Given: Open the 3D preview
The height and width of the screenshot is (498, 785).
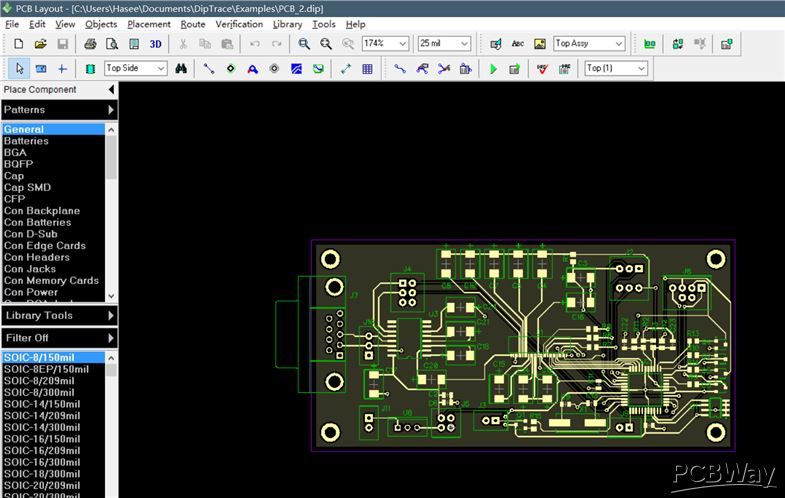Looking at the screenshot, I should point(156,44).
